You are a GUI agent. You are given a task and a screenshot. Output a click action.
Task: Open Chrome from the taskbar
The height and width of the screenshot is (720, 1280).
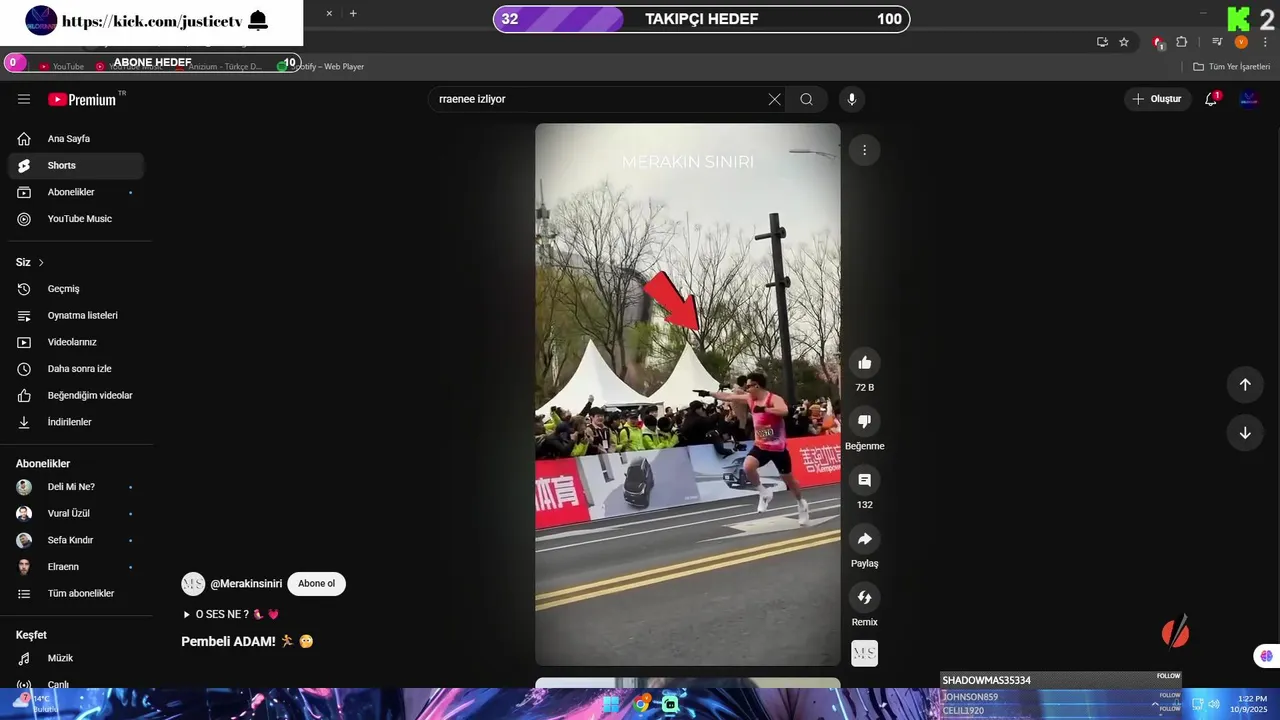(641, 704)
